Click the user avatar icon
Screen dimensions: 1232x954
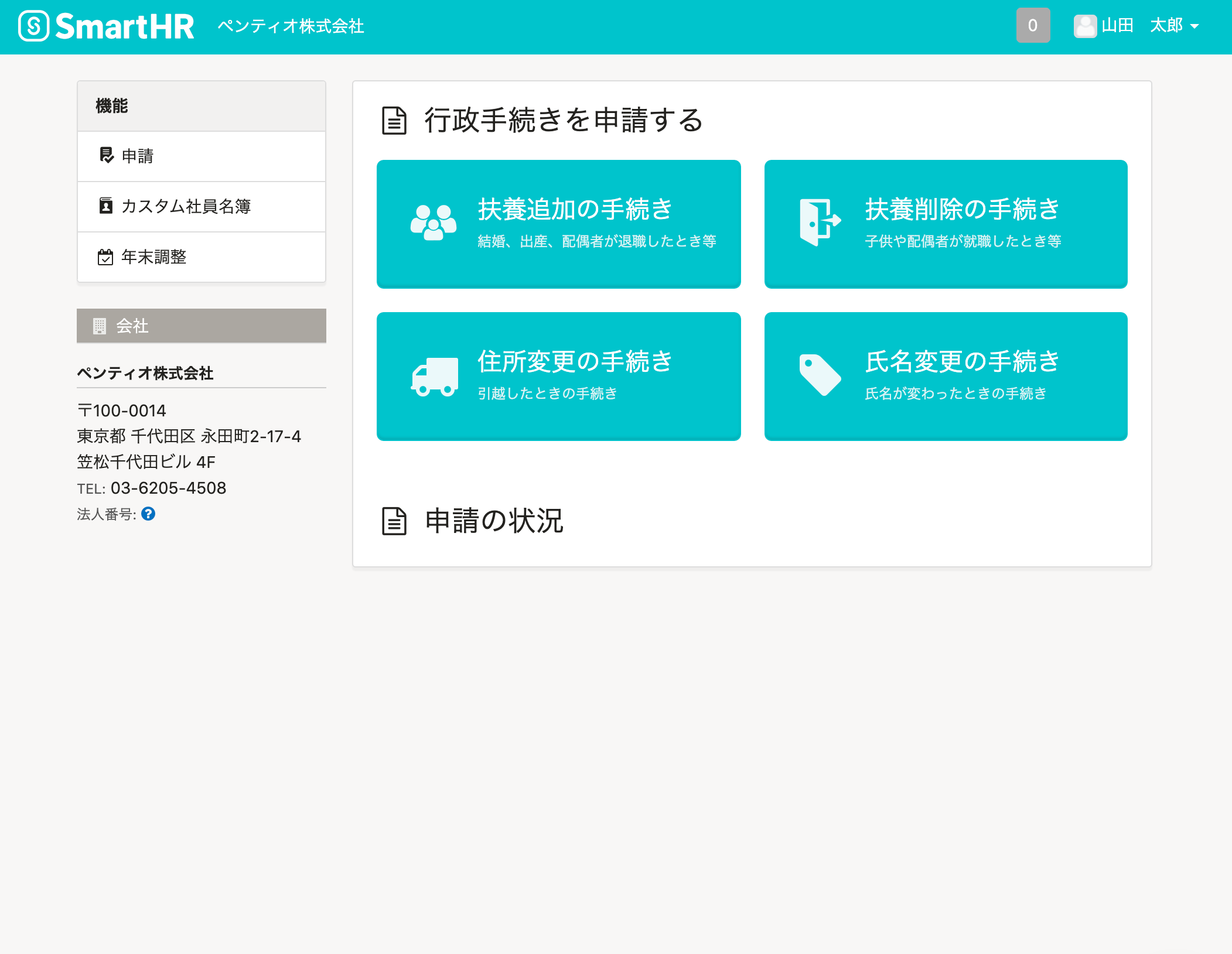(x=1085, y=26)
